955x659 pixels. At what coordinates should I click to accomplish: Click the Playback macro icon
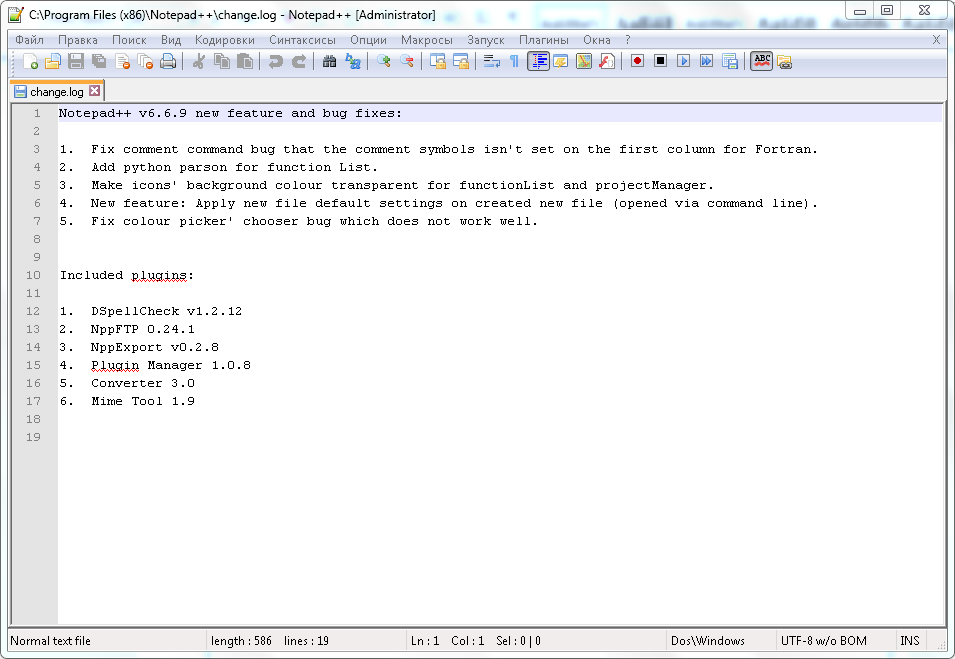[x=683, y=62]
